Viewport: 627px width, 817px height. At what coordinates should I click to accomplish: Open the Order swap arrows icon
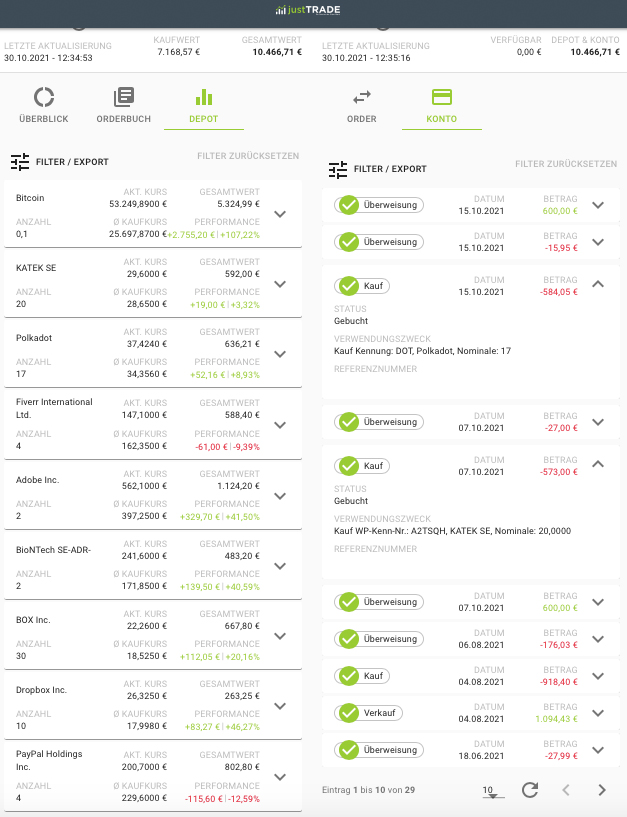click(x=362, y=97)
